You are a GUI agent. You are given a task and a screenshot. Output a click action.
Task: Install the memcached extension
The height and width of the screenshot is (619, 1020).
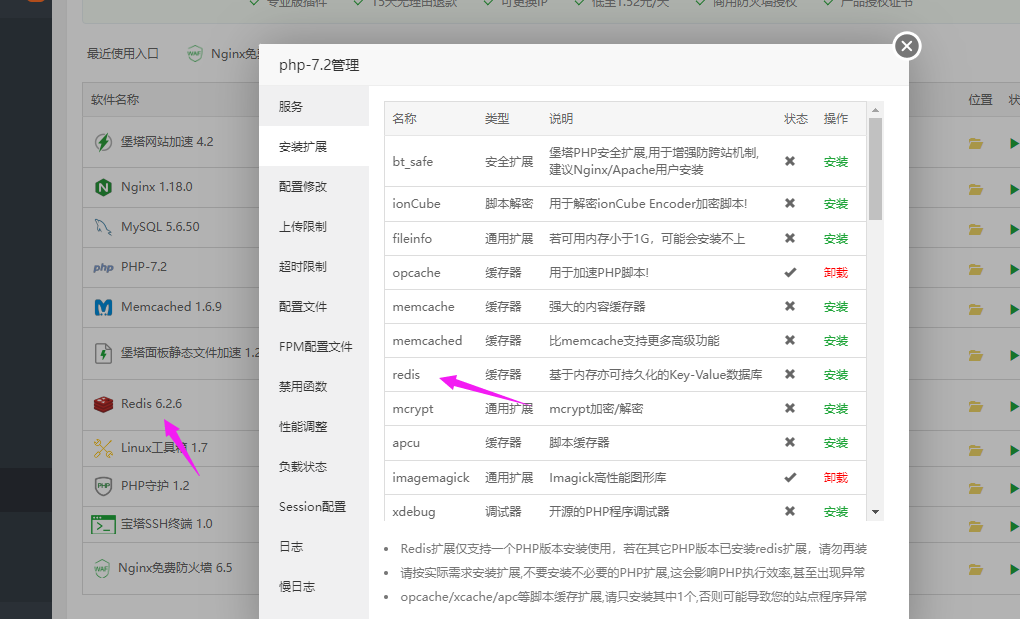(x=835, y=341)
